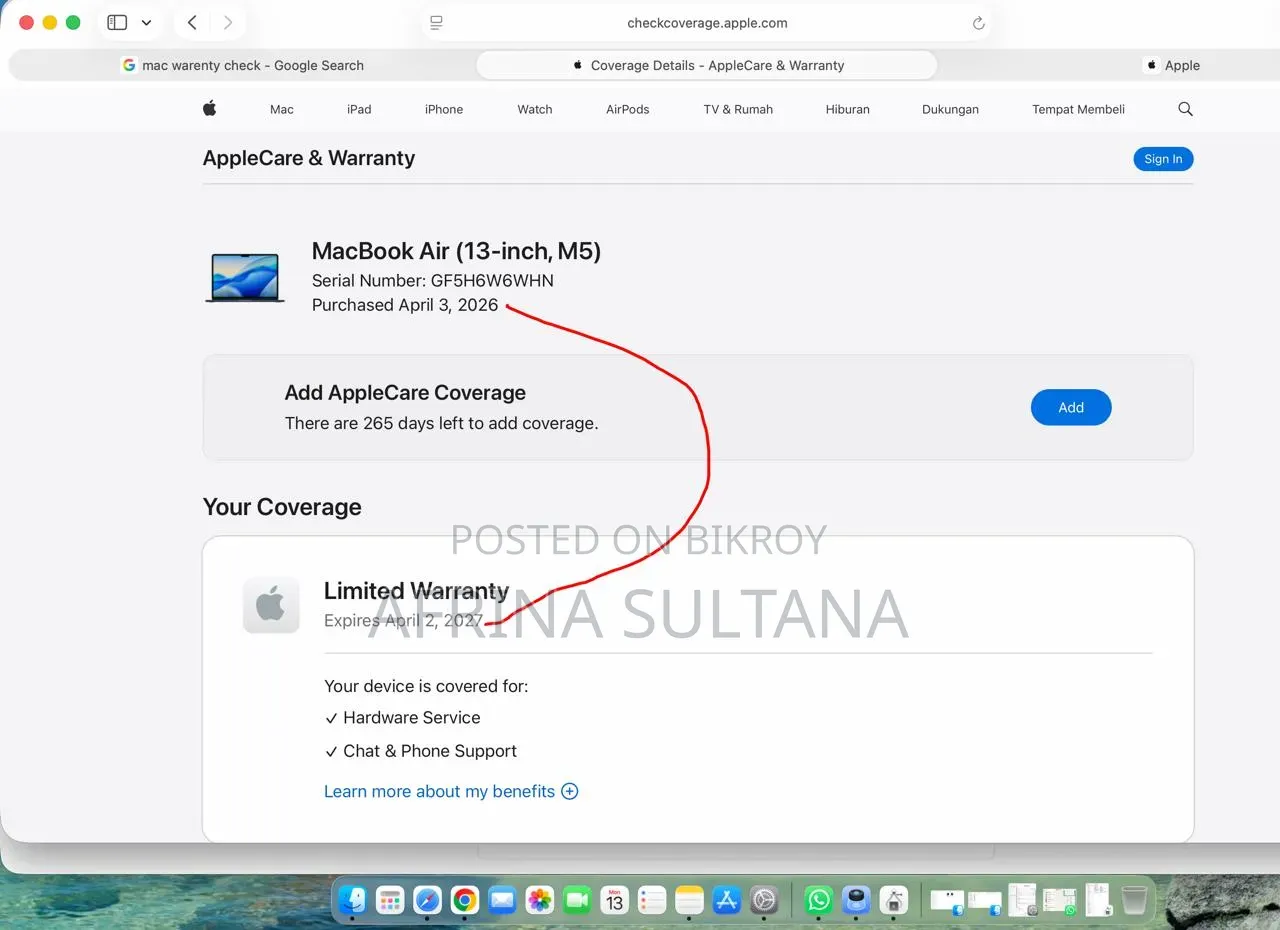The image size is (1280, 930).
Task: Toggle the Safari sidebar icon
Action: click(117, 22)
